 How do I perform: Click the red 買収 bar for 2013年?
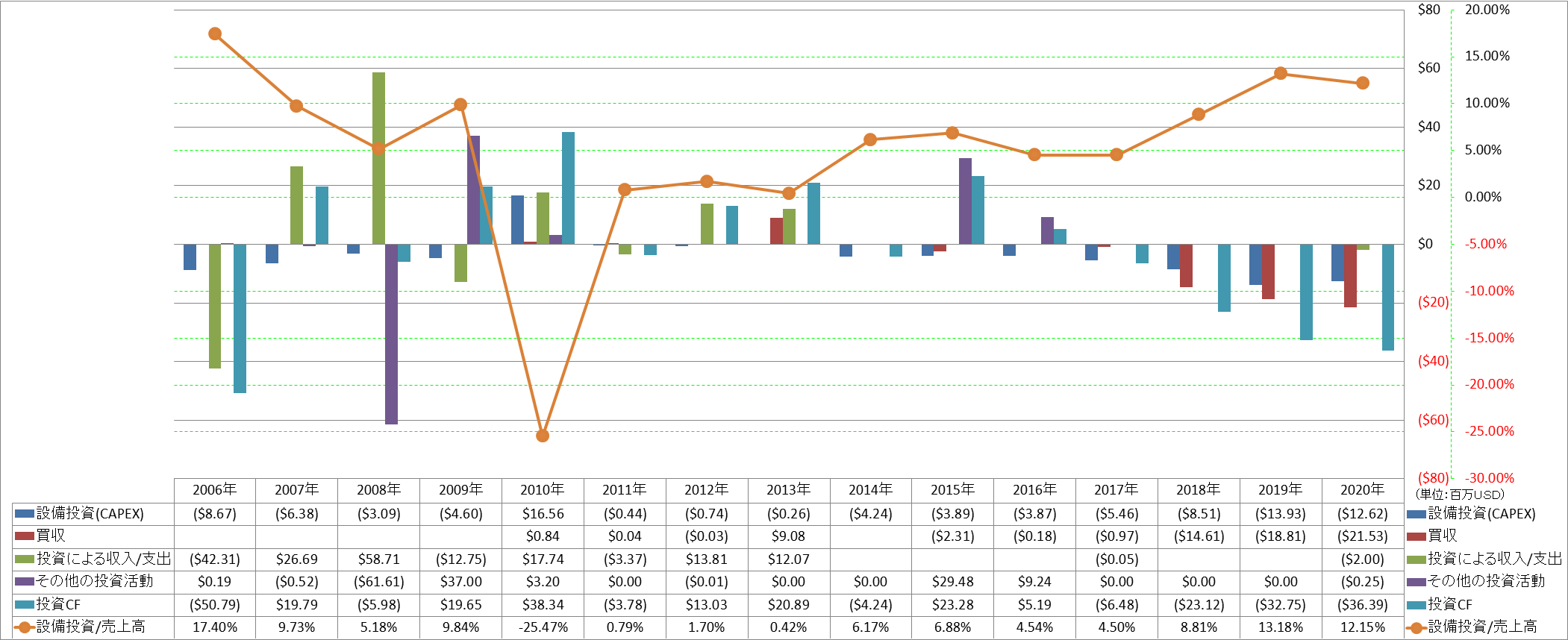click(776, 230)
